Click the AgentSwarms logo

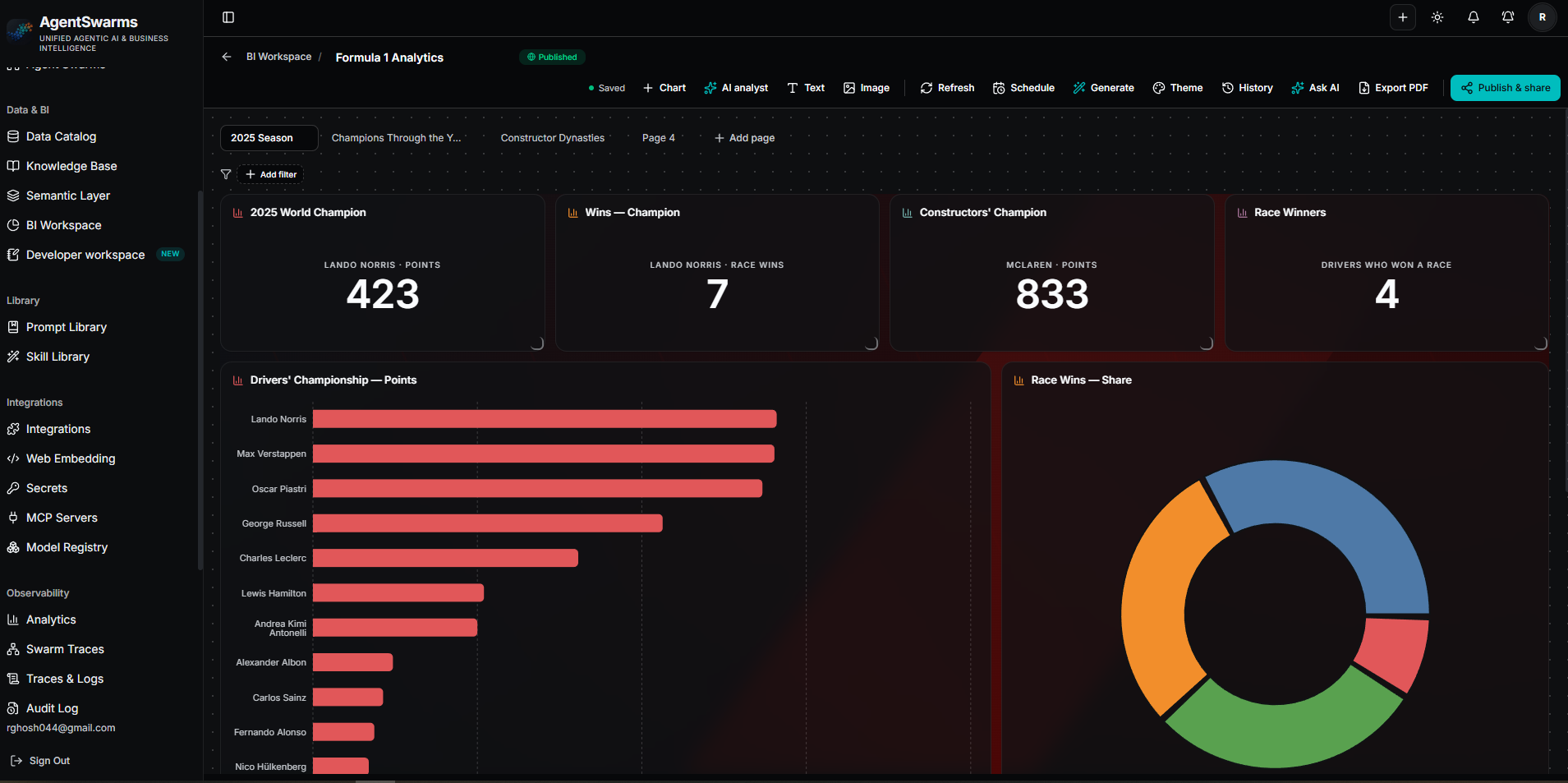(20, 30)
